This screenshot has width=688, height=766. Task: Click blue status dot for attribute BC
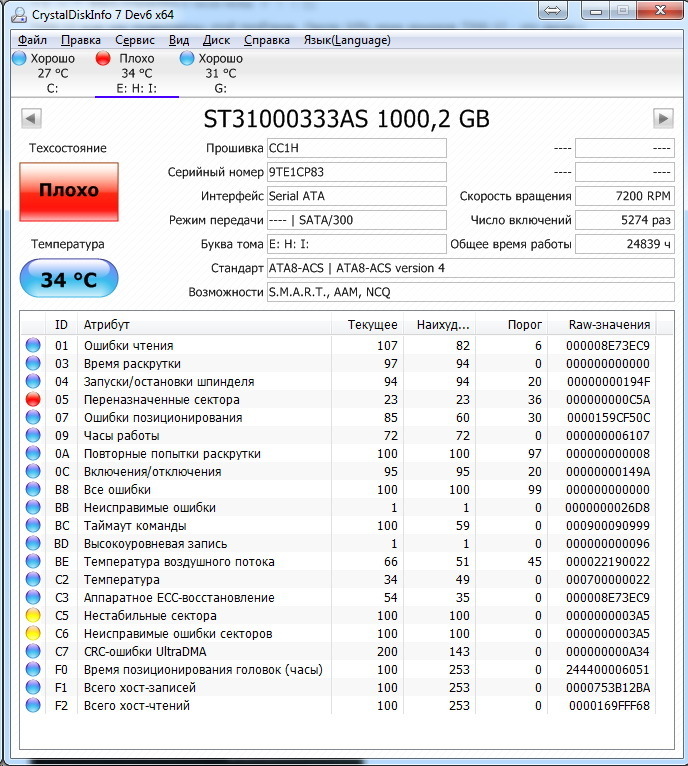[x=33, y=525]
